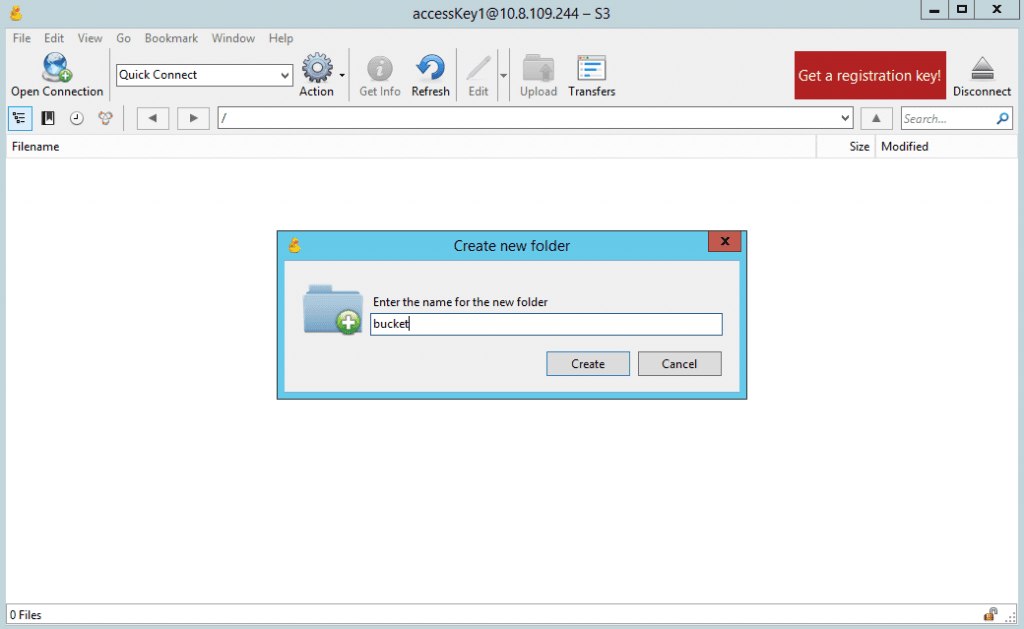Open the Go menu
The height and width of the screenshot is (629, 1024).
[x=124, y=38]
